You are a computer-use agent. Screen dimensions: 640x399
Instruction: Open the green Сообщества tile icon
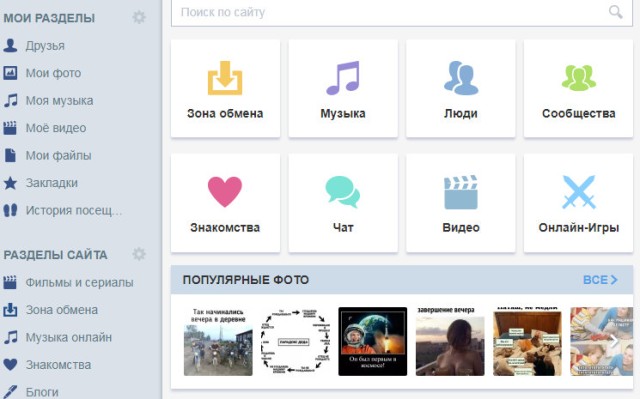click(x=579, y=78)
